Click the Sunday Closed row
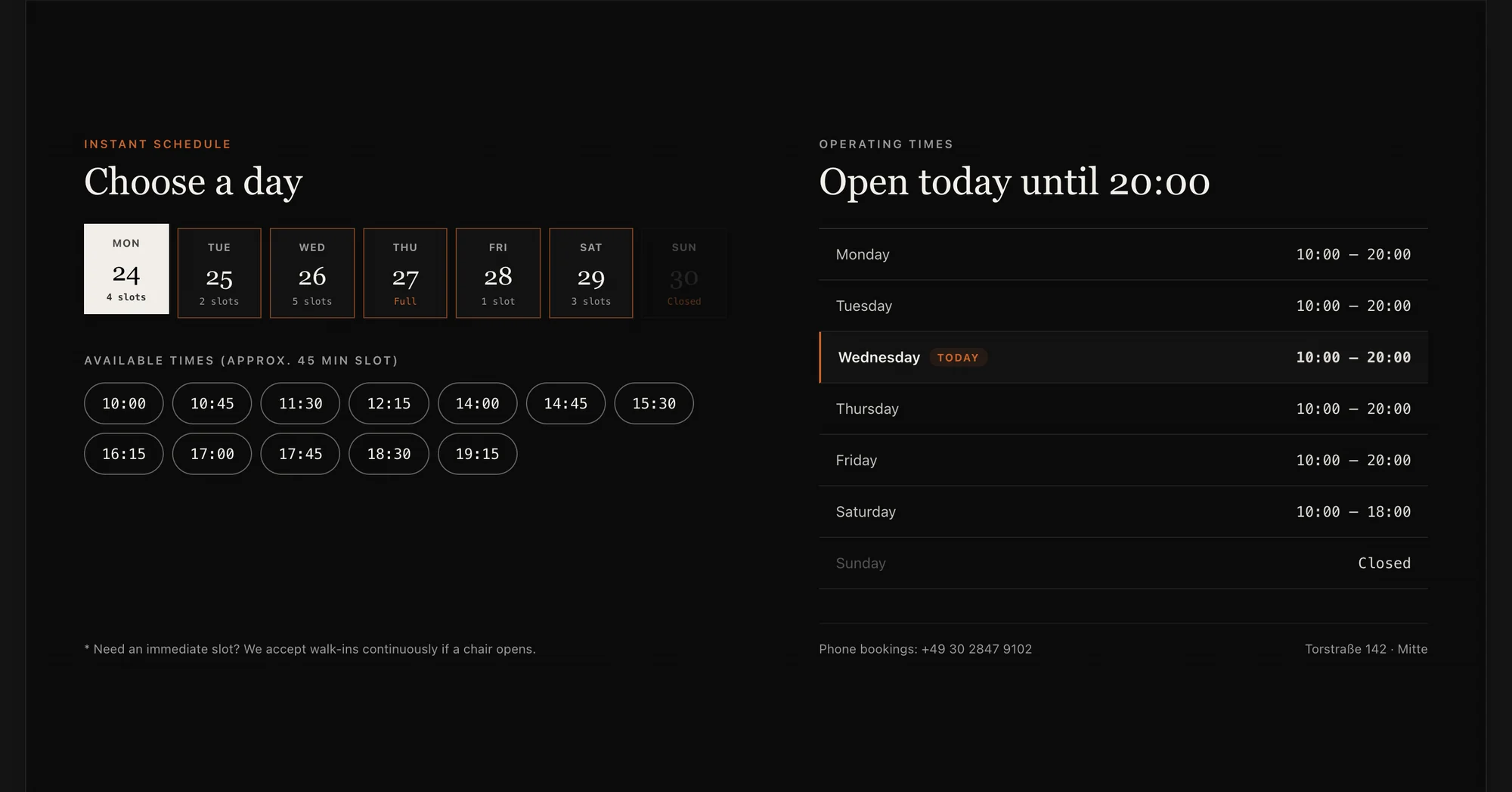1512x792 pixels. [1123, 563]
